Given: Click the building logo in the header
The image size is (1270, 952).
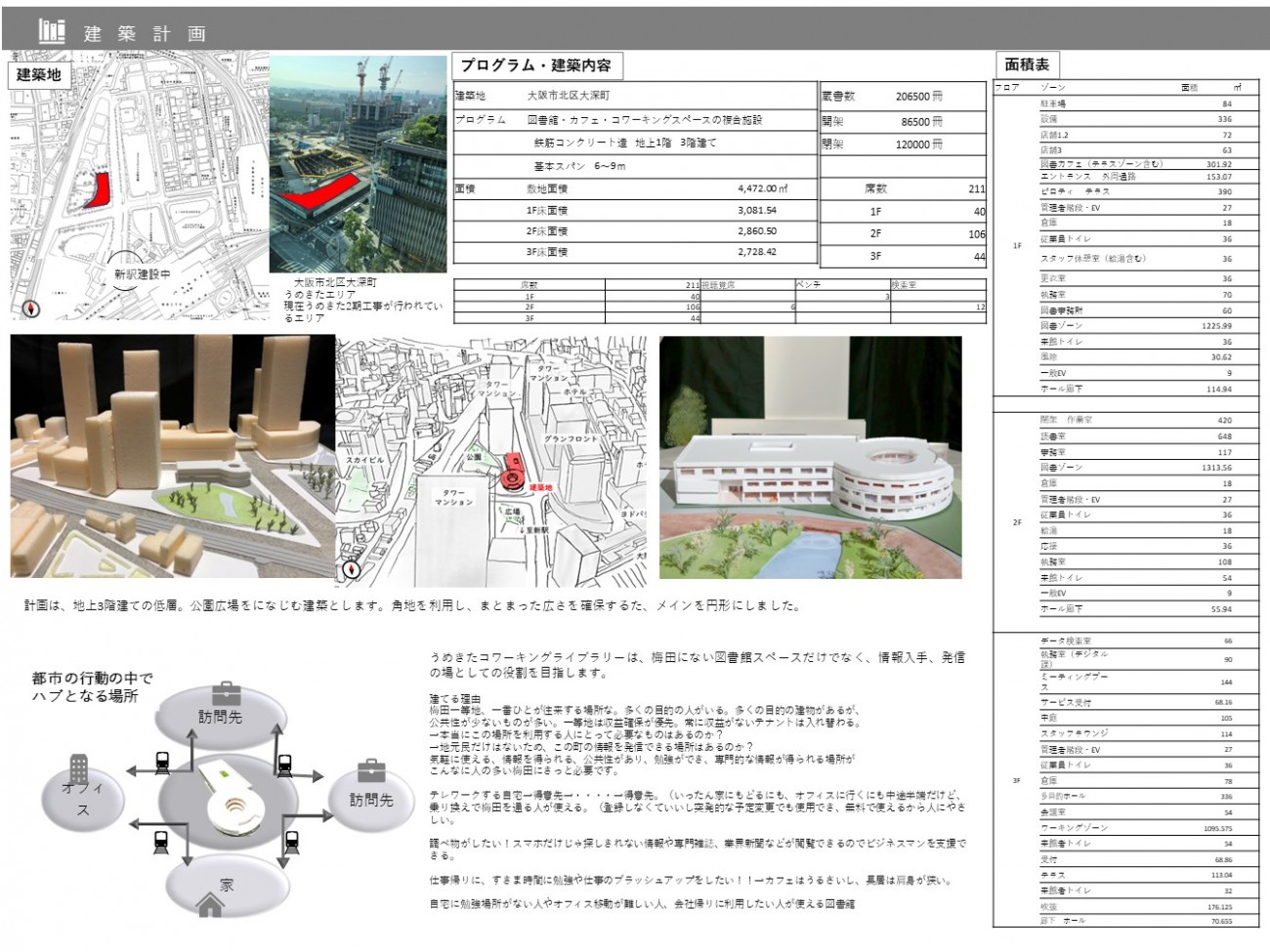Looking at the screenshot, I should [51, 30].
